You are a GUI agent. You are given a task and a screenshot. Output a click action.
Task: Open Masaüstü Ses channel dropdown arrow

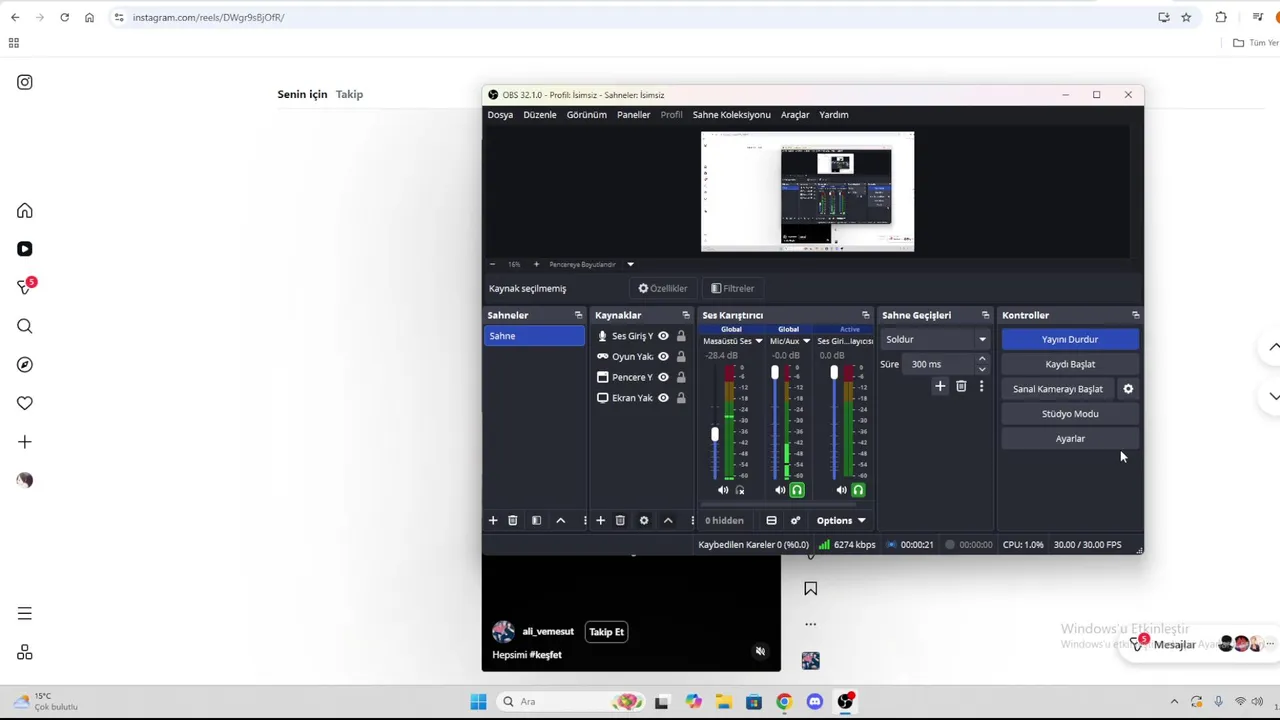(x=759, y=341)
